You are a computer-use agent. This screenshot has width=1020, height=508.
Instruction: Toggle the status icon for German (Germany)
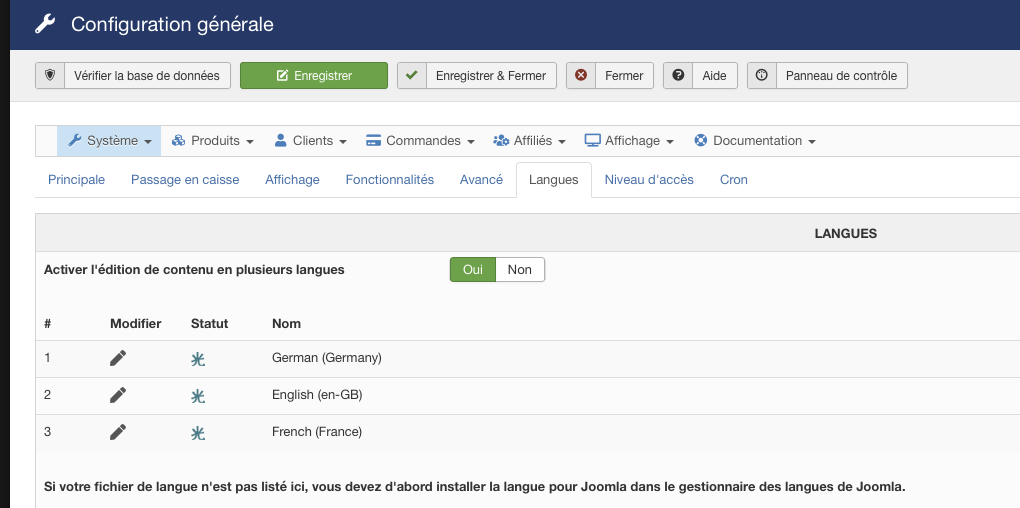click(198, 359)
